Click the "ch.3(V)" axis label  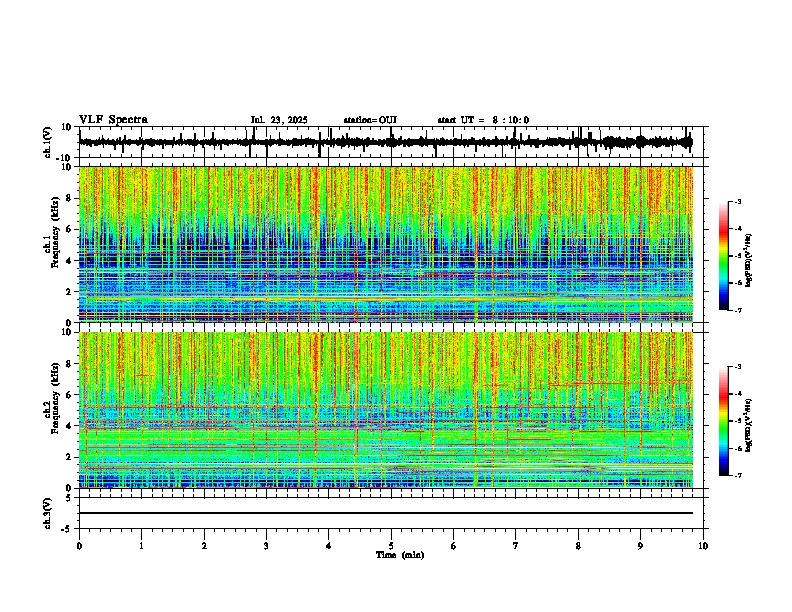[48, 513]
